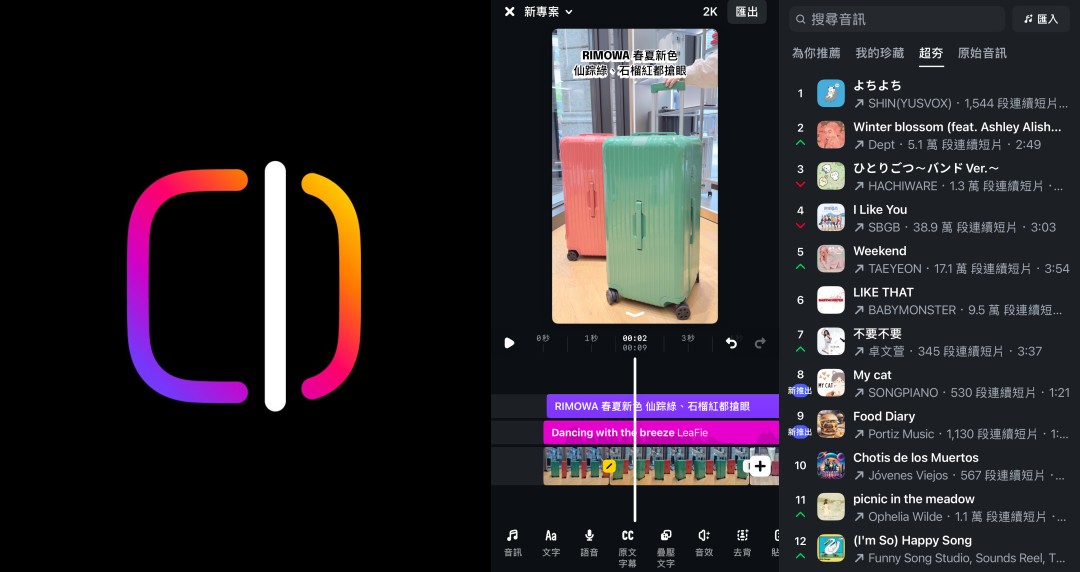Viewport: 1080px width, 572px height.
Task: Tap the yellow edit marker on video clip
Action: tap(609, 467)
